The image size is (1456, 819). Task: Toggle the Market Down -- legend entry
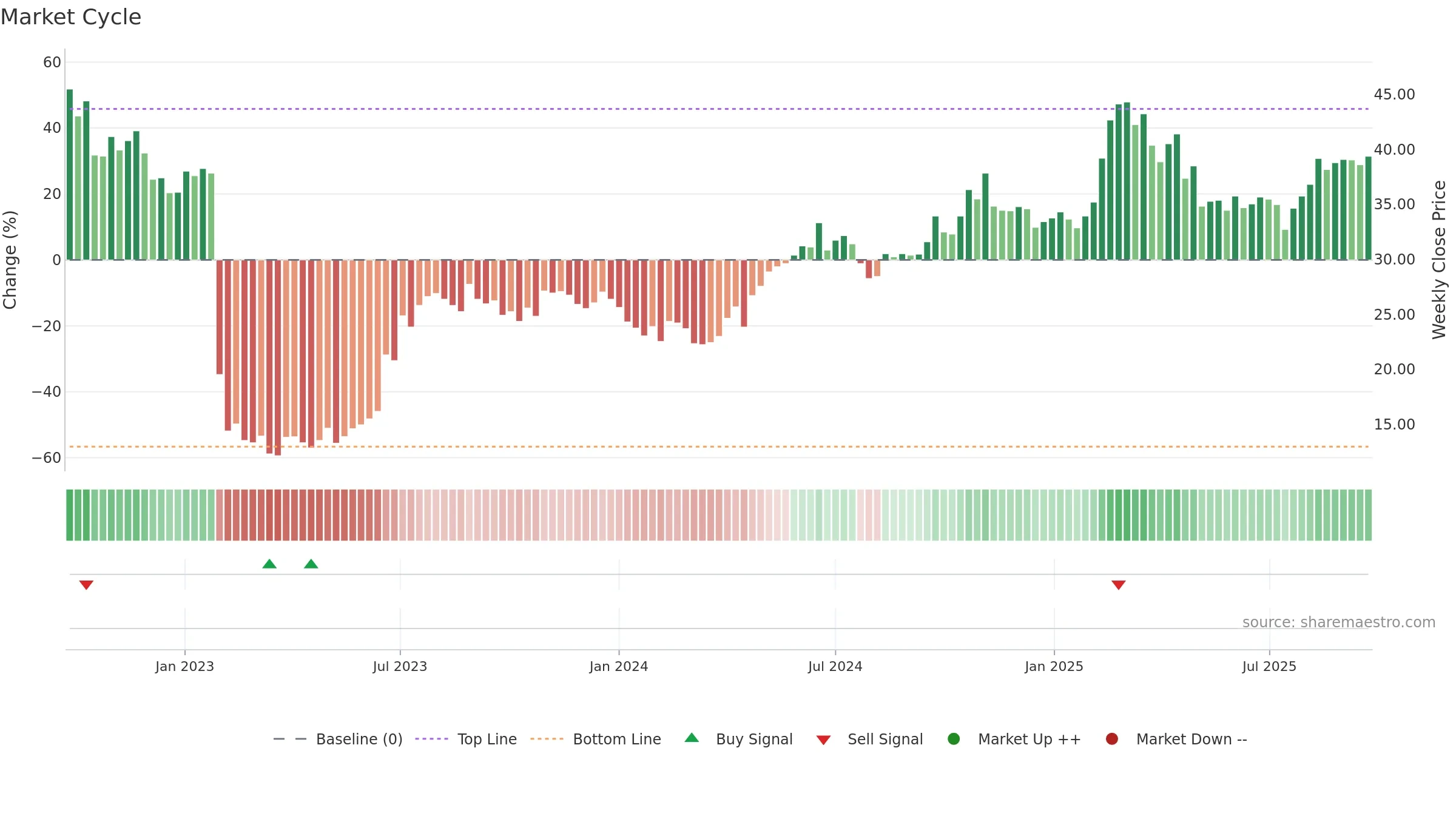1176,739
